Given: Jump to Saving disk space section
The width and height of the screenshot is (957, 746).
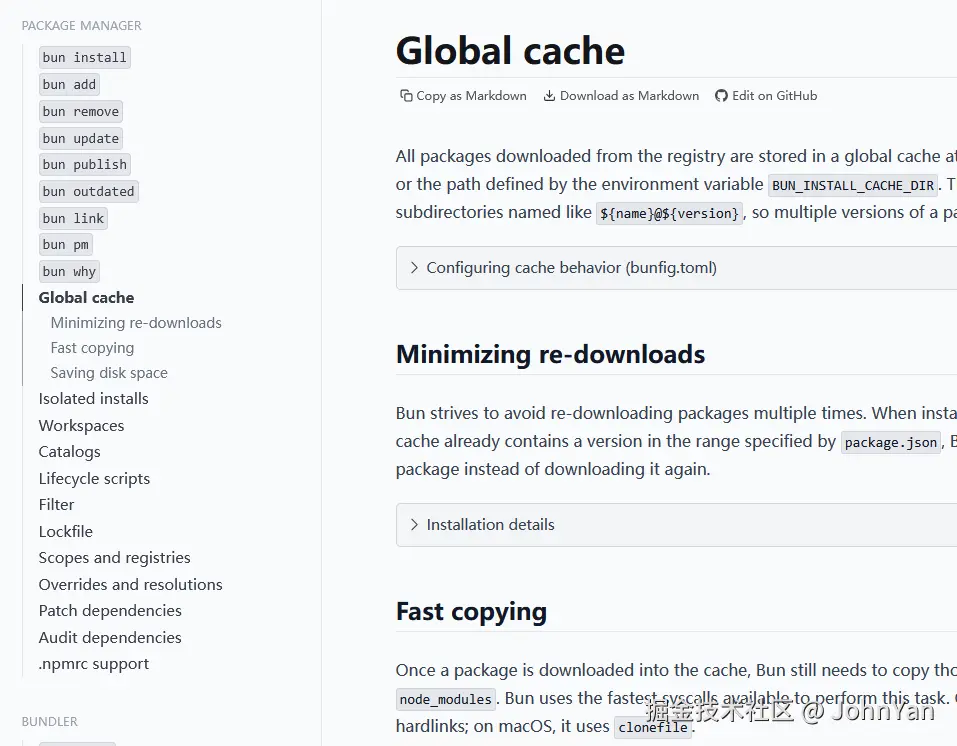Looking at the screenshot, I should [109, 373].
